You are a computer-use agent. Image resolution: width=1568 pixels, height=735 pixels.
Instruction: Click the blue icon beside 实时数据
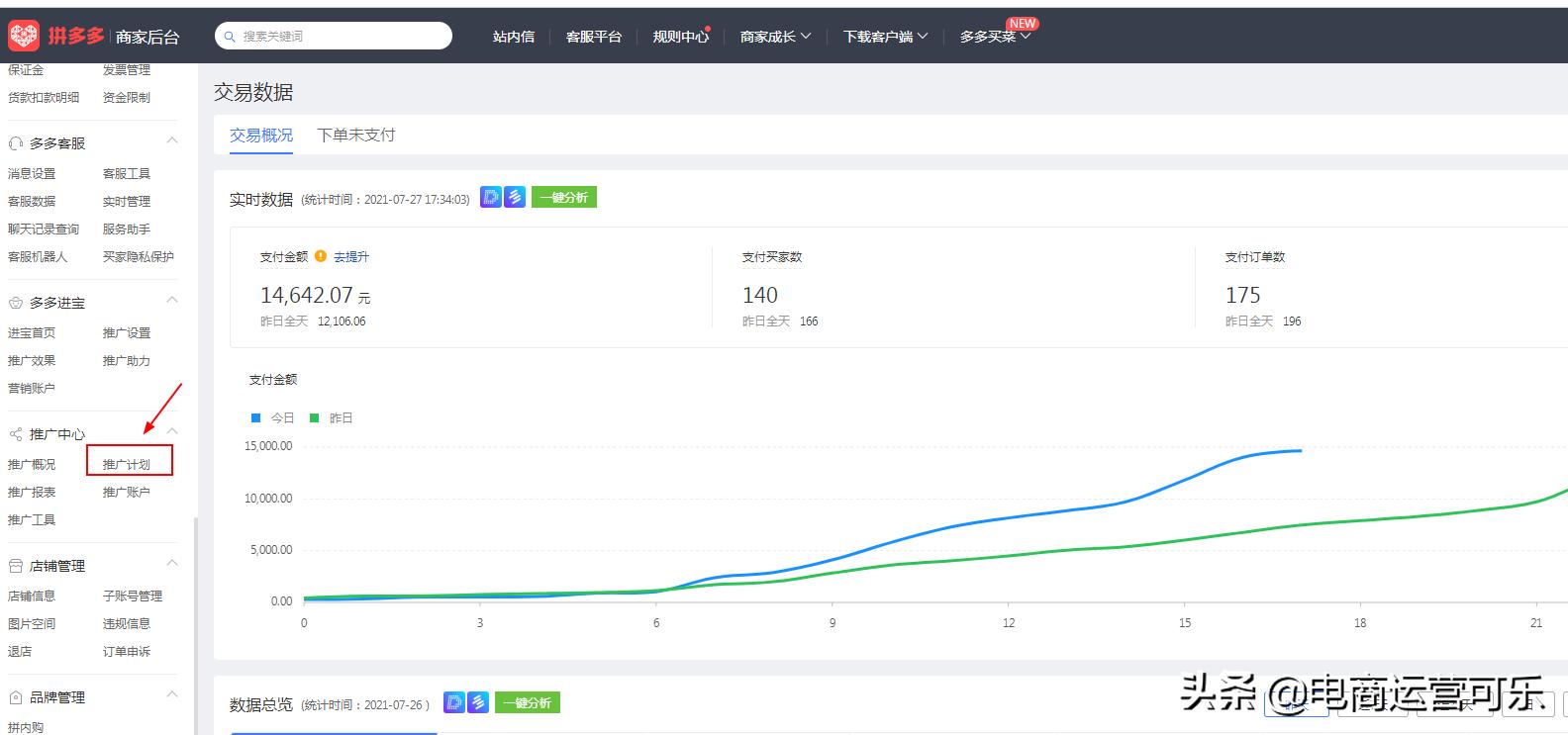(515, 197)
